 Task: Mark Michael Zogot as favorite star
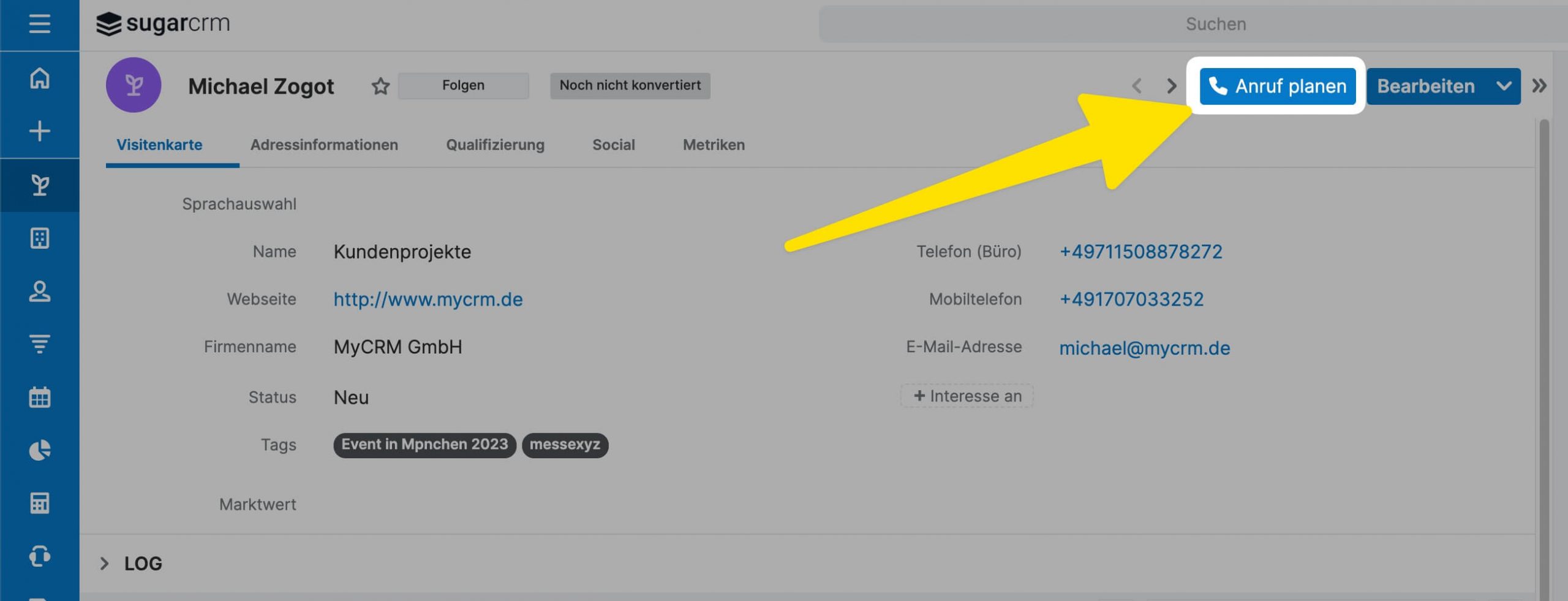[380, 86]
